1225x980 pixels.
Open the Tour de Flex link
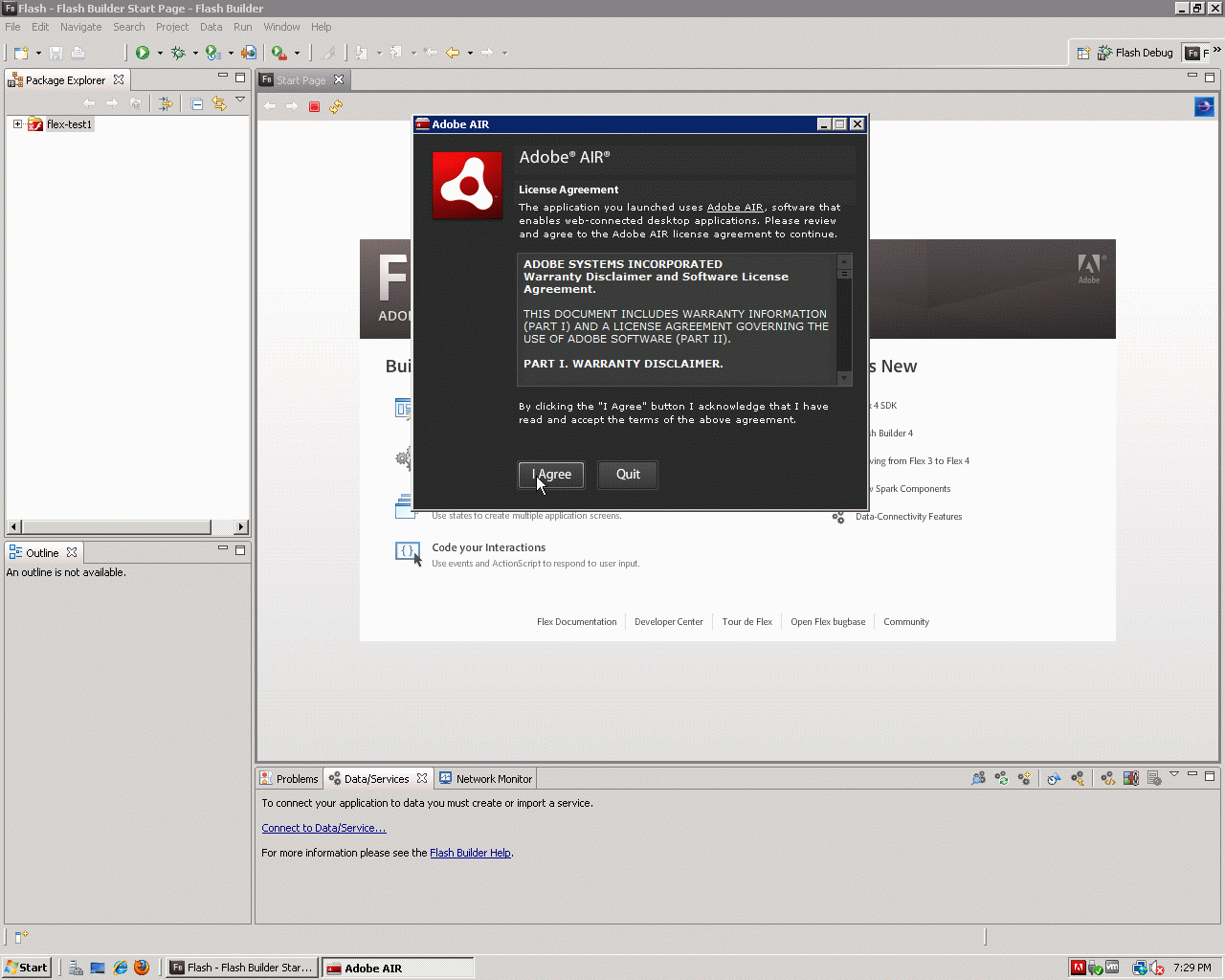tap(747, 622)
